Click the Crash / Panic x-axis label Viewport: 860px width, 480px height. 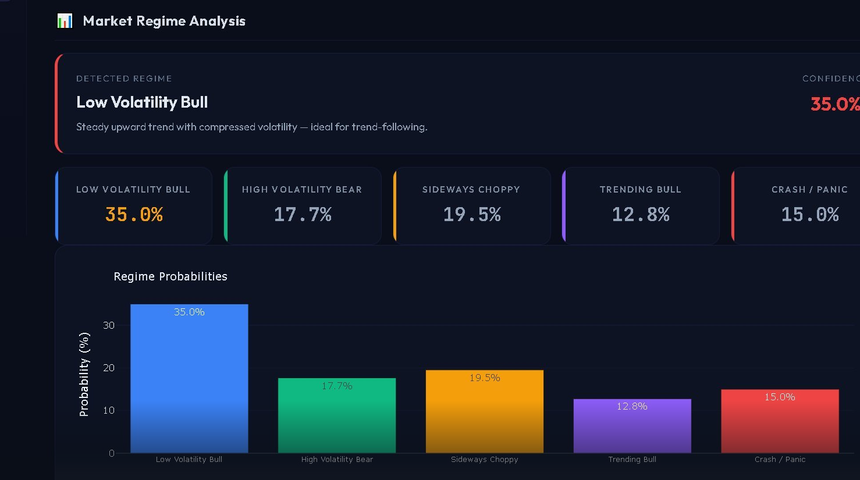[780, 460]
